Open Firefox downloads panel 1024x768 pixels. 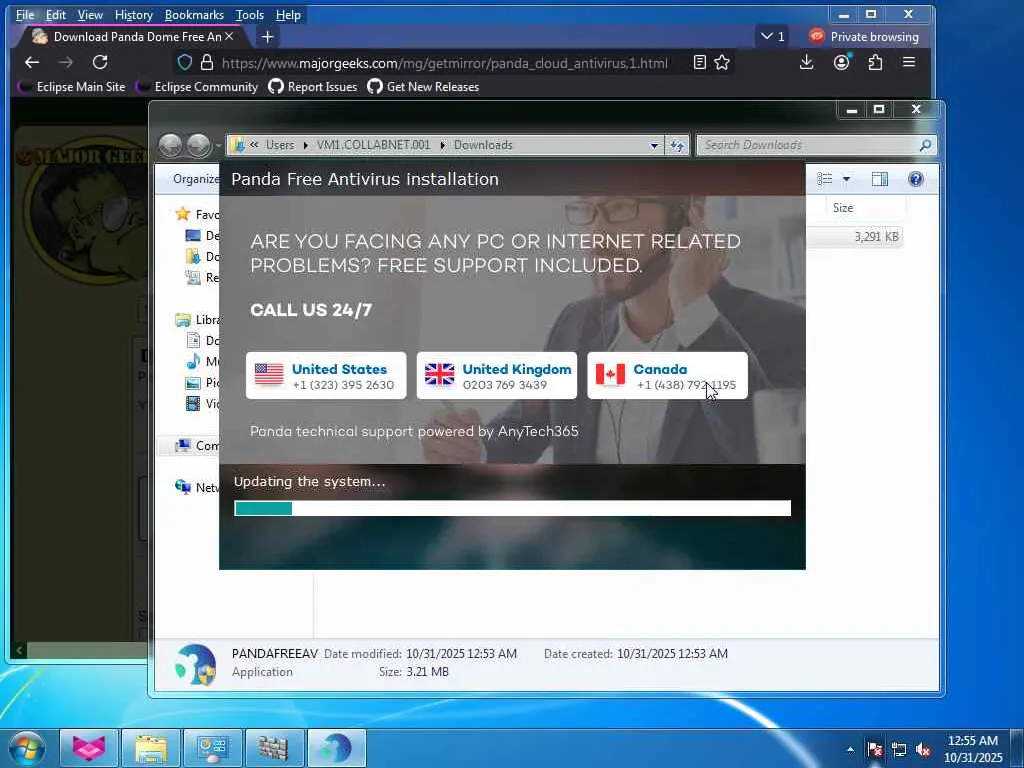coord(807,62)
